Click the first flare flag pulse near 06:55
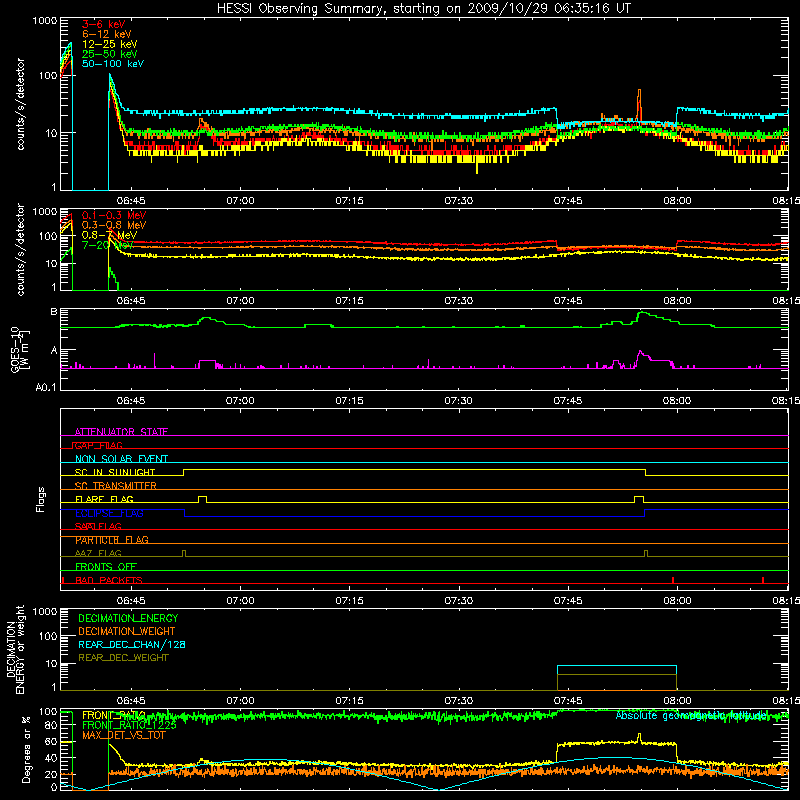The width and height of the screenshot is (800, 800). 203,499
